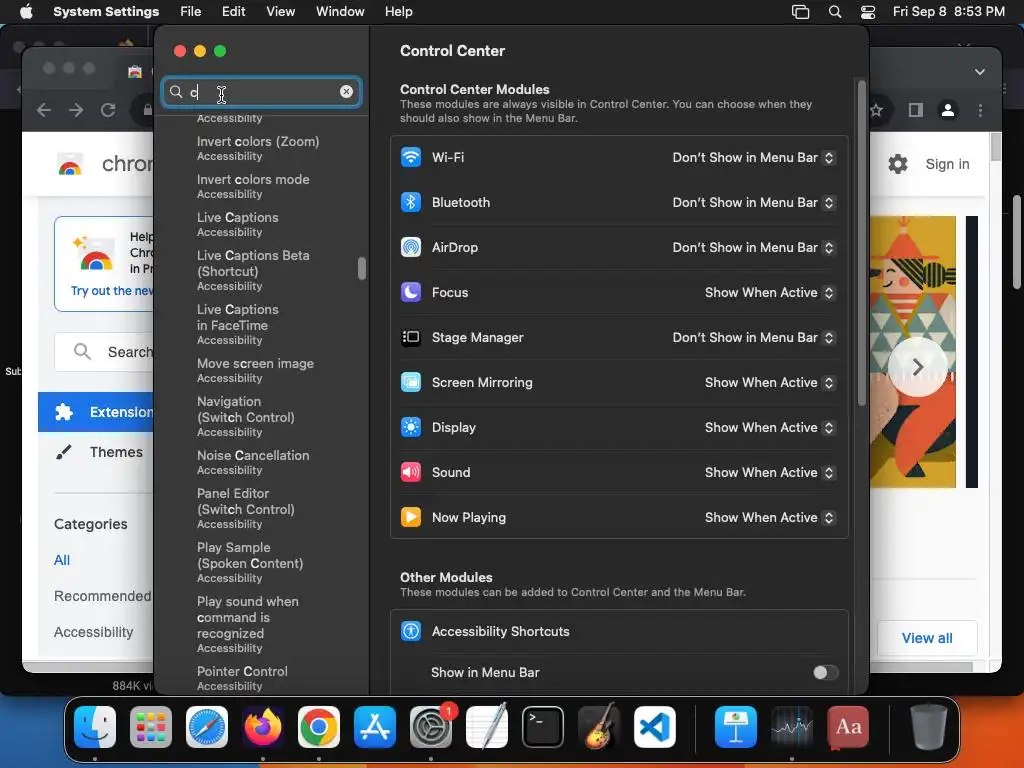
Task: Open Finder from the Dock
Action: (95, 727)
